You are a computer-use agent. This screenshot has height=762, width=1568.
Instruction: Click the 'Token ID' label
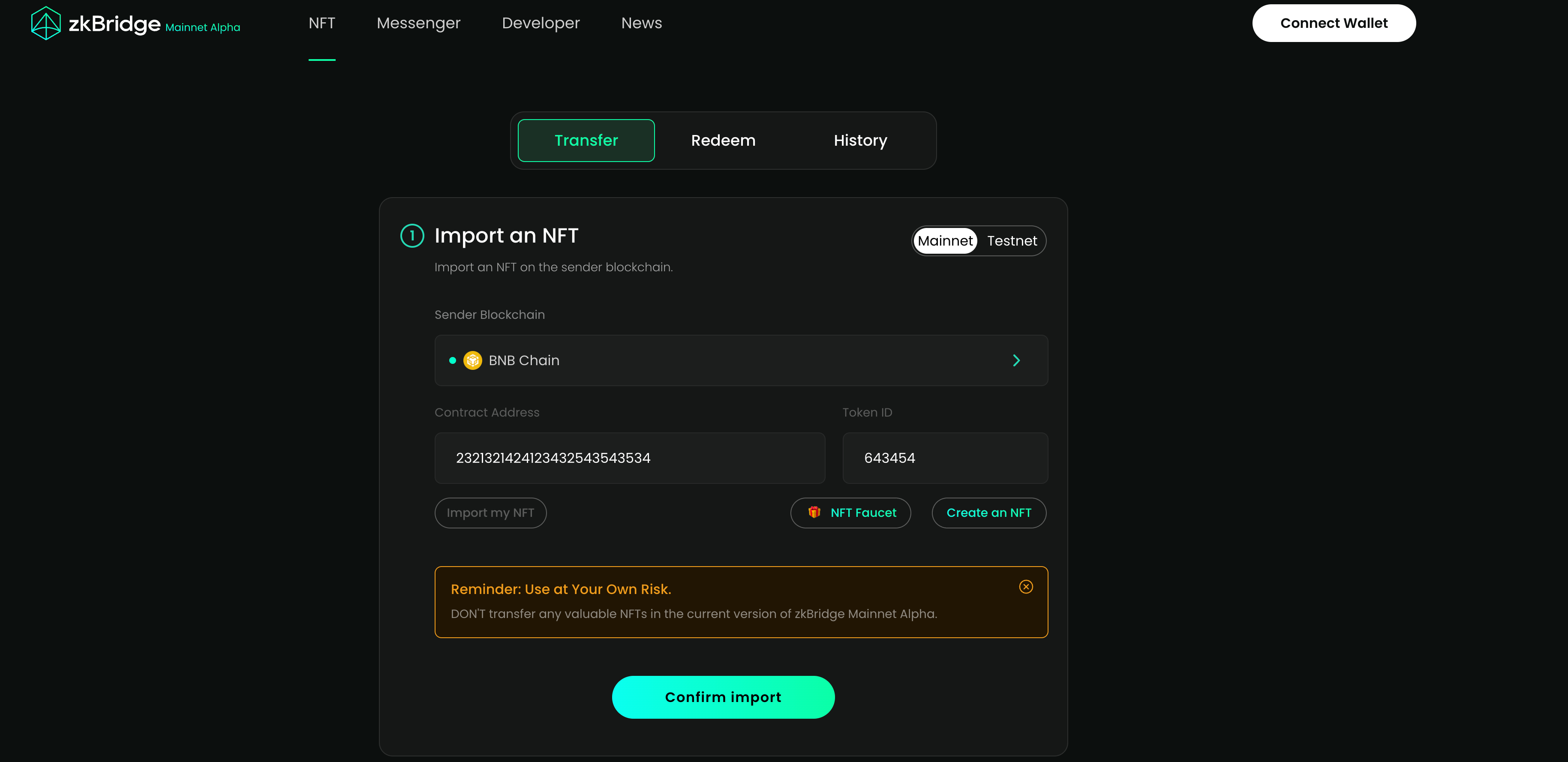point(867,412)
